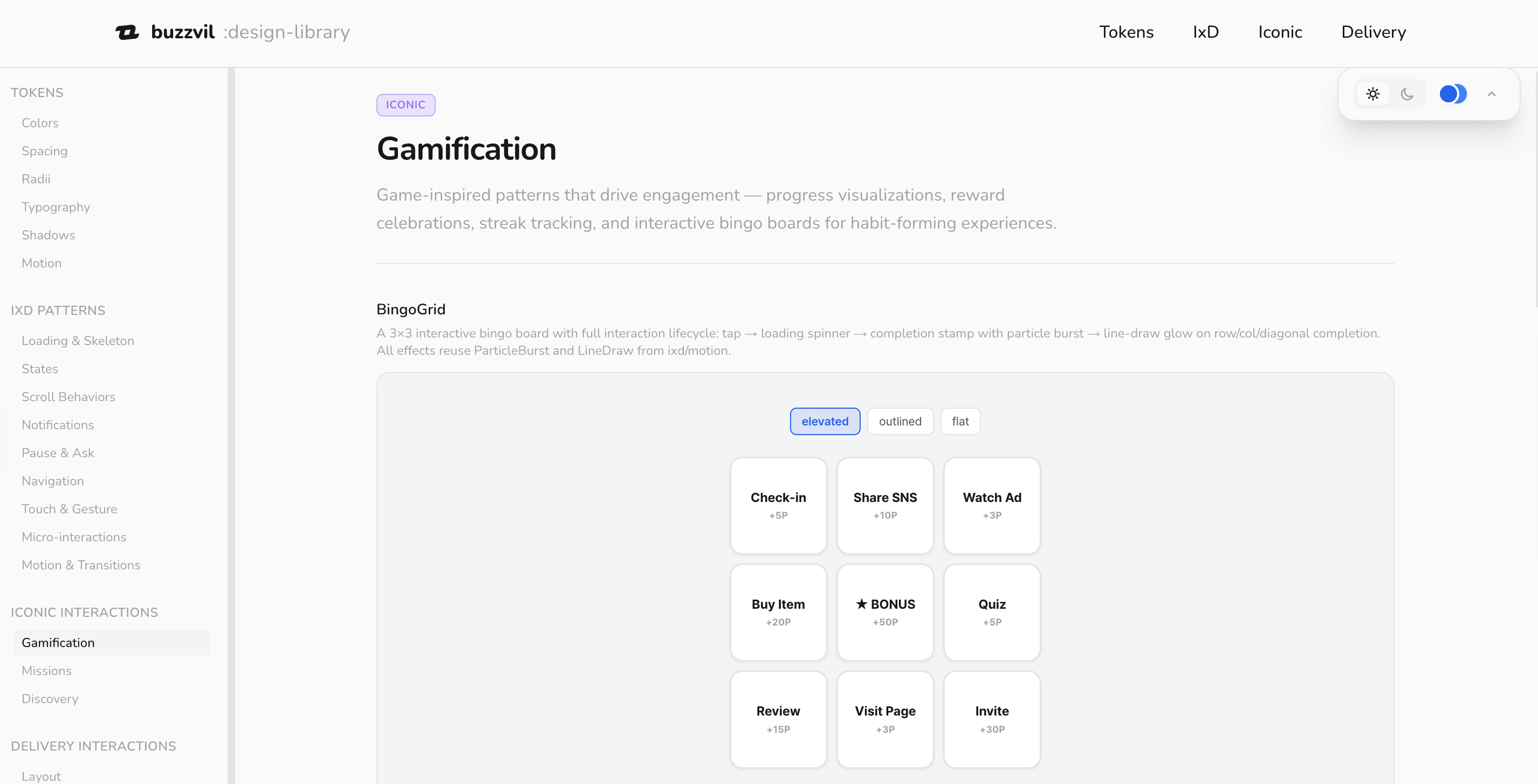Navigate to Motion & Transitions
The width and height of the screenshot is (1538, 784).
81,565
